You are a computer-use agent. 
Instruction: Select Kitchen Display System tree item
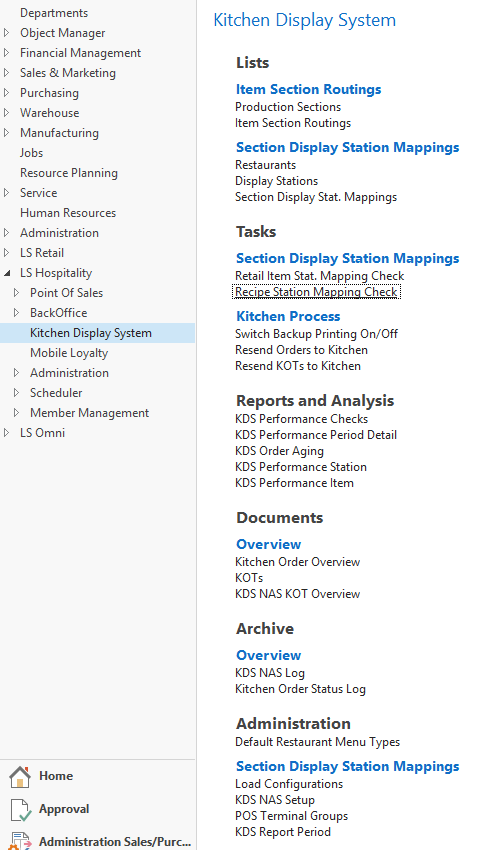tap(91, 333)
